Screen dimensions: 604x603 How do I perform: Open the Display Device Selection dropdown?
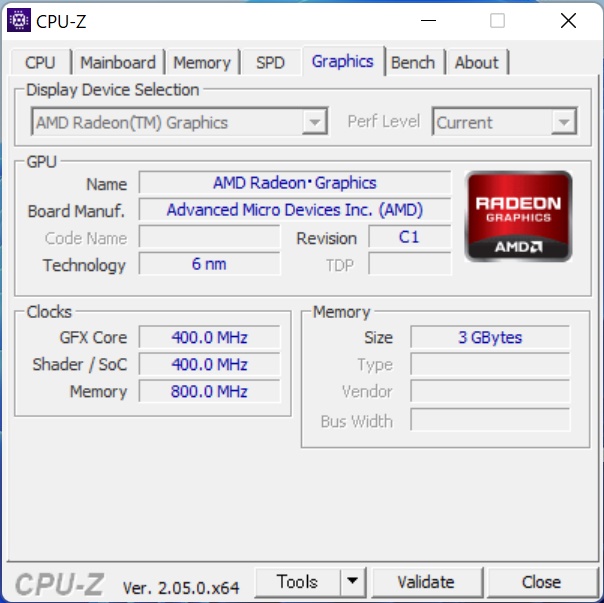(x=180, y=122)
